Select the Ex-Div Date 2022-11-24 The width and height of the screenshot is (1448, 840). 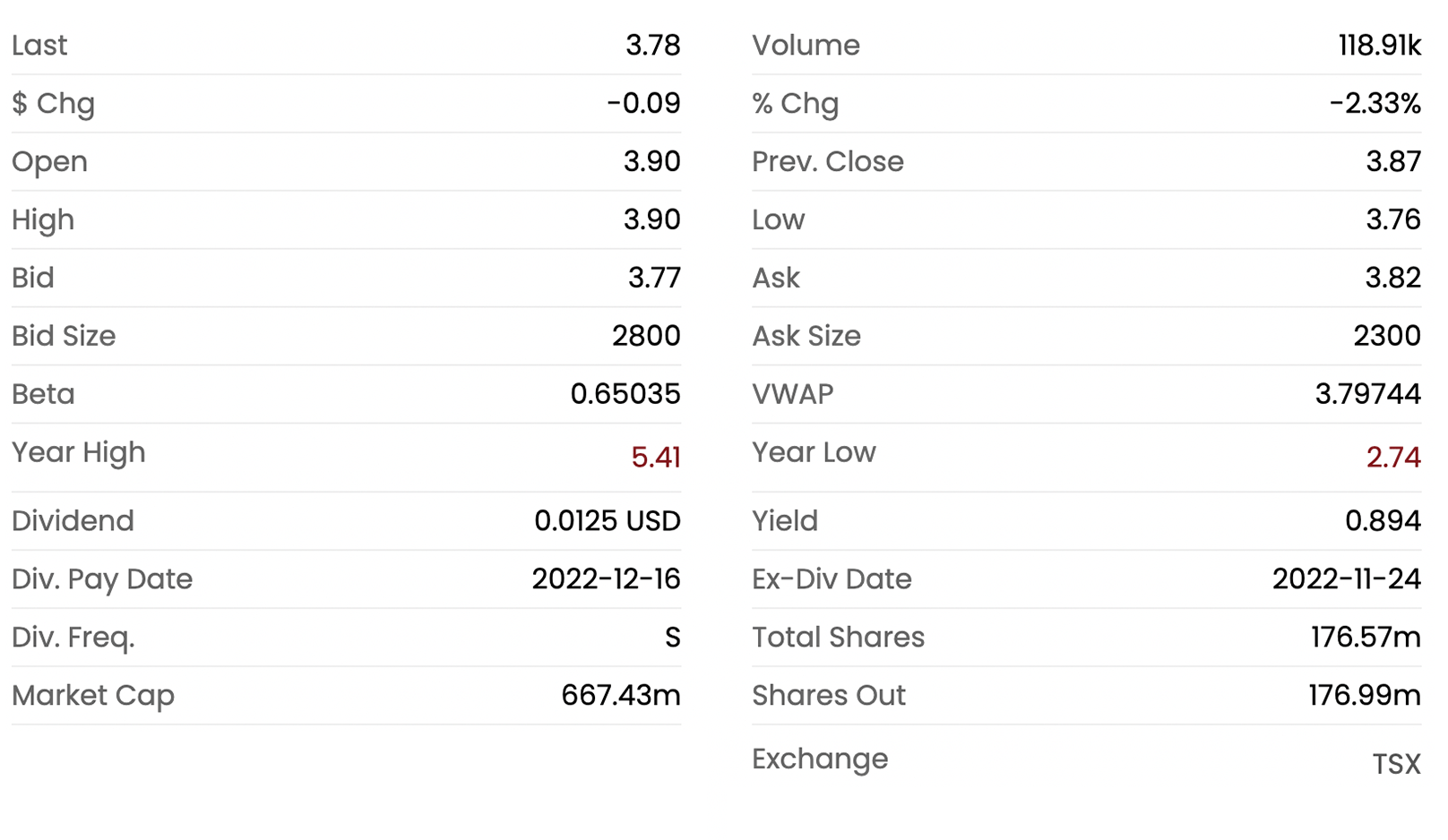(1346, 579)
